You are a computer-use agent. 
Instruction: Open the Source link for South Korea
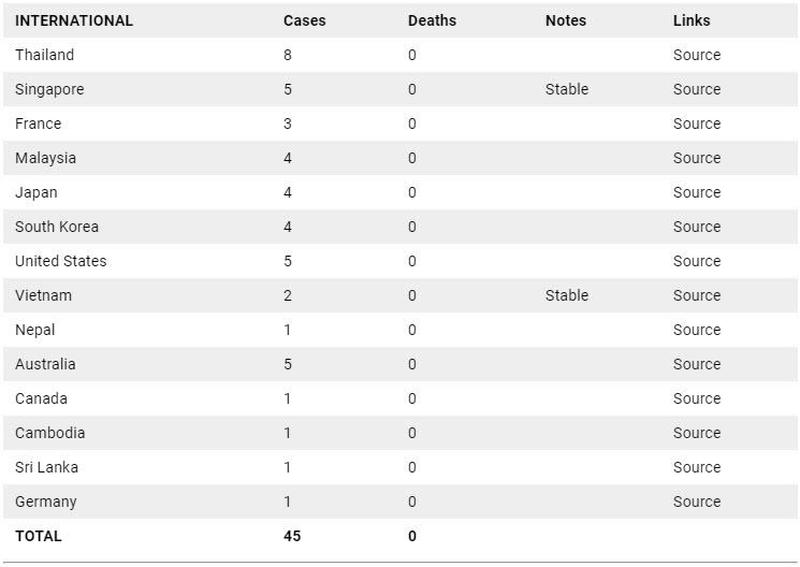tap(696, 227)
